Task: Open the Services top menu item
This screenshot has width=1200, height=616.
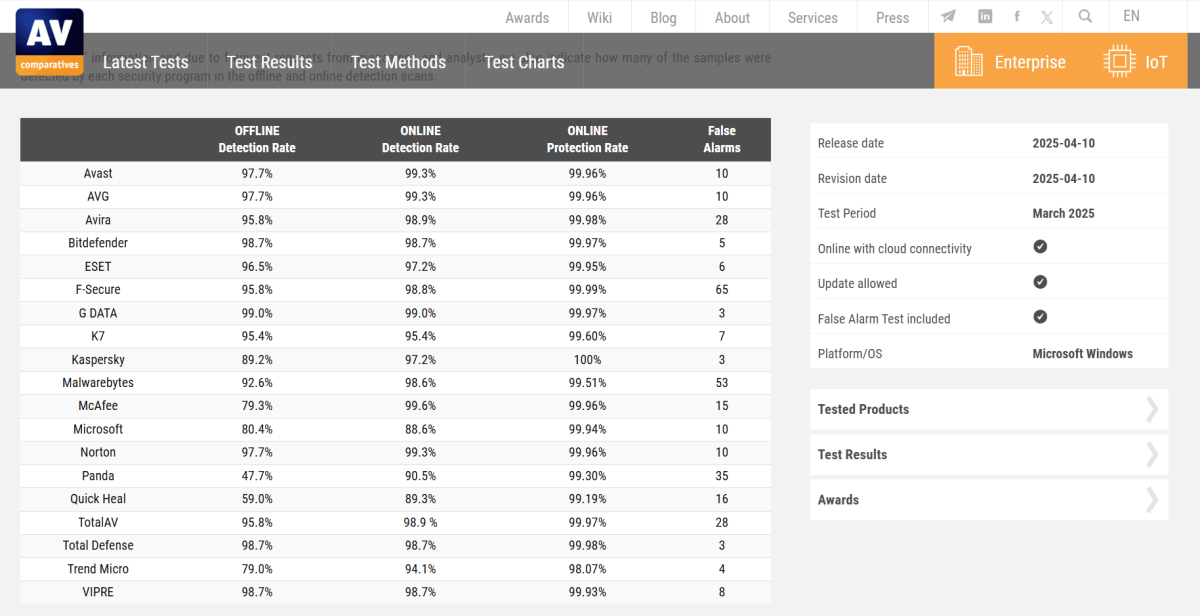Action: pyautogui.click(x=813, y=18)
